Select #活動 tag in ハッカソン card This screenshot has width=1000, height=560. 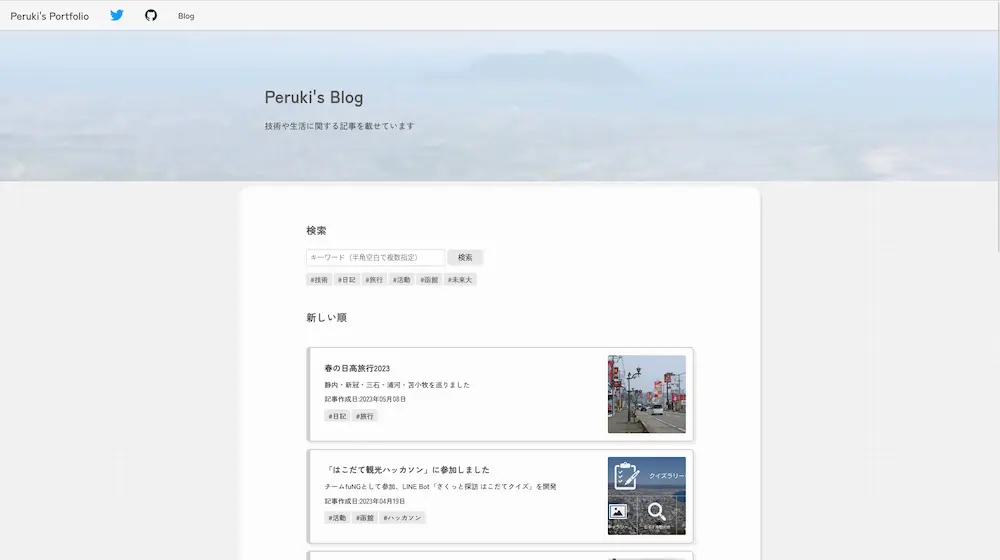tap(337, 518)
